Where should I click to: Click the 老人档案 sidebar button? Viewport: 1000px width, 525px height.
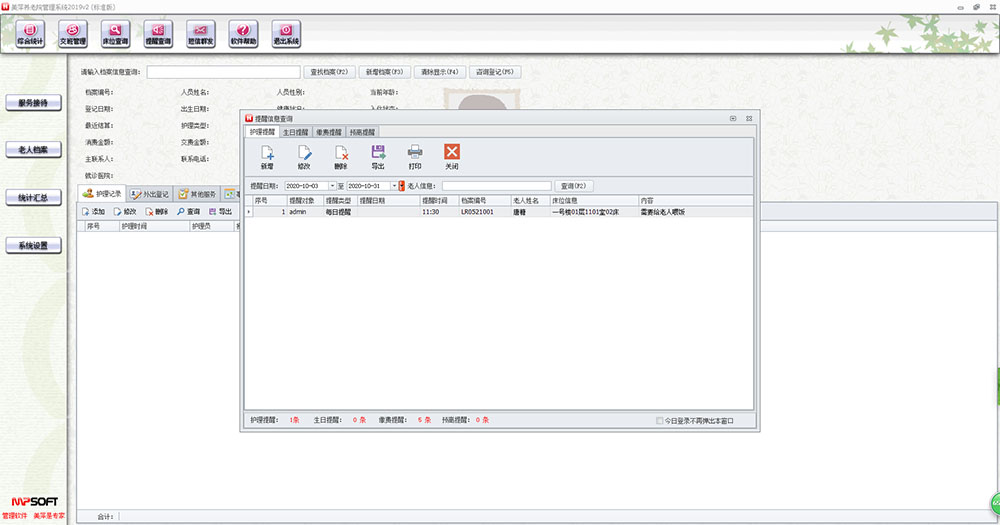33,149
